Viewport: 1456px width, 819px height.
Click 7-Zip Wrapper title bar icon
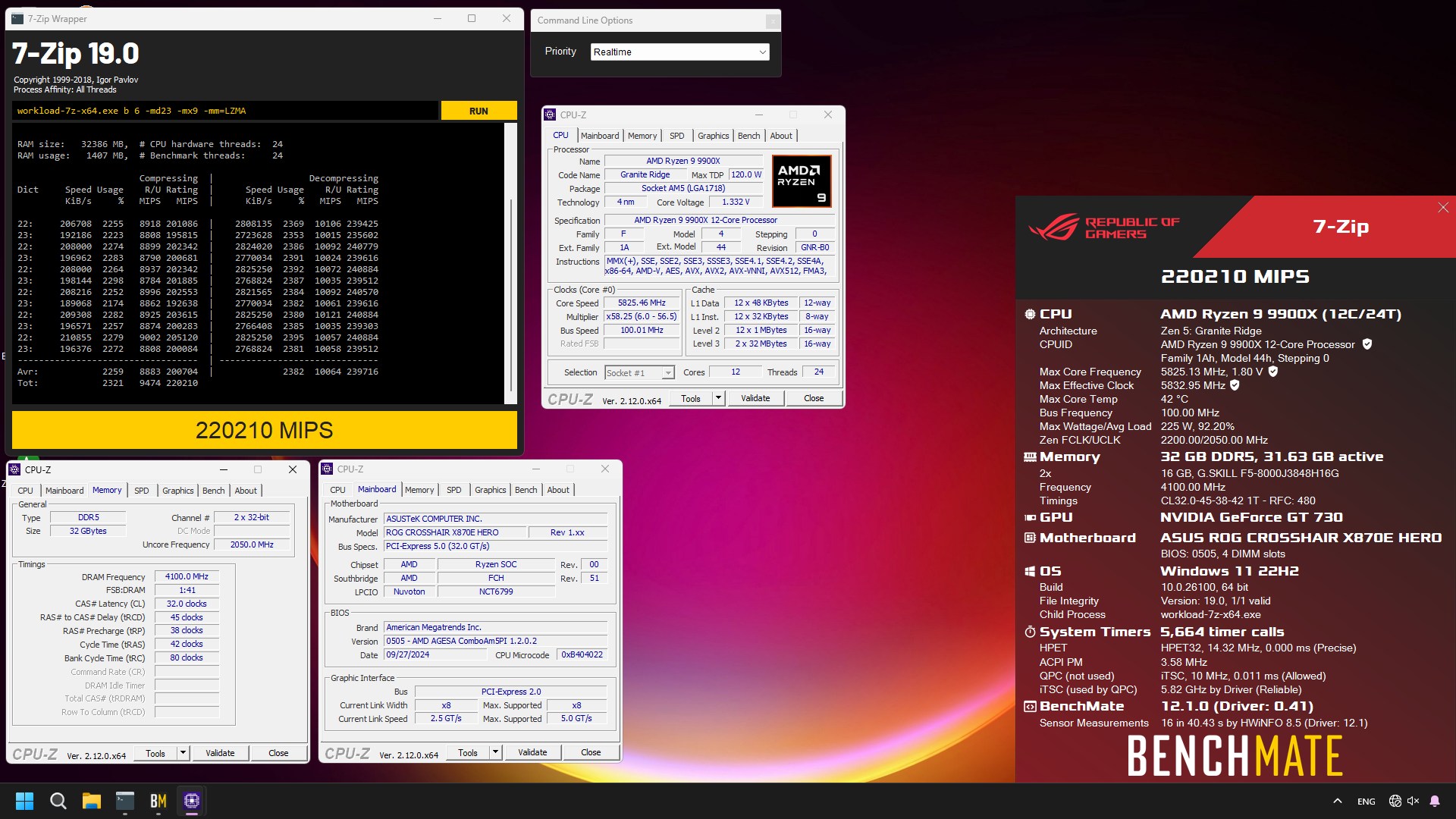[x=17, y=19]
